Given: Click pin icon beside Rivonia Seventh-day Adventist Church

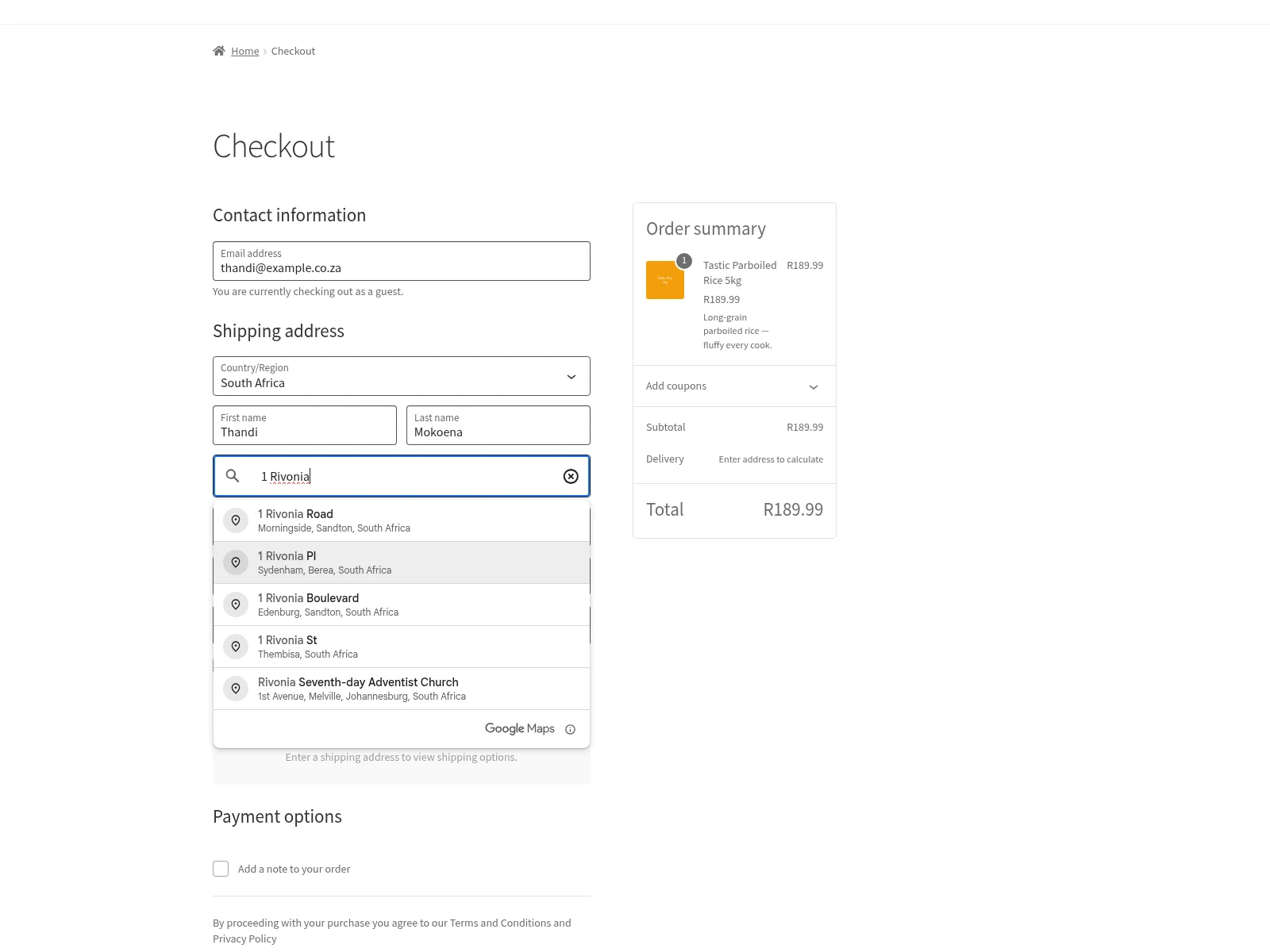Looking at the screenshot, I should (x=236, y=689).
